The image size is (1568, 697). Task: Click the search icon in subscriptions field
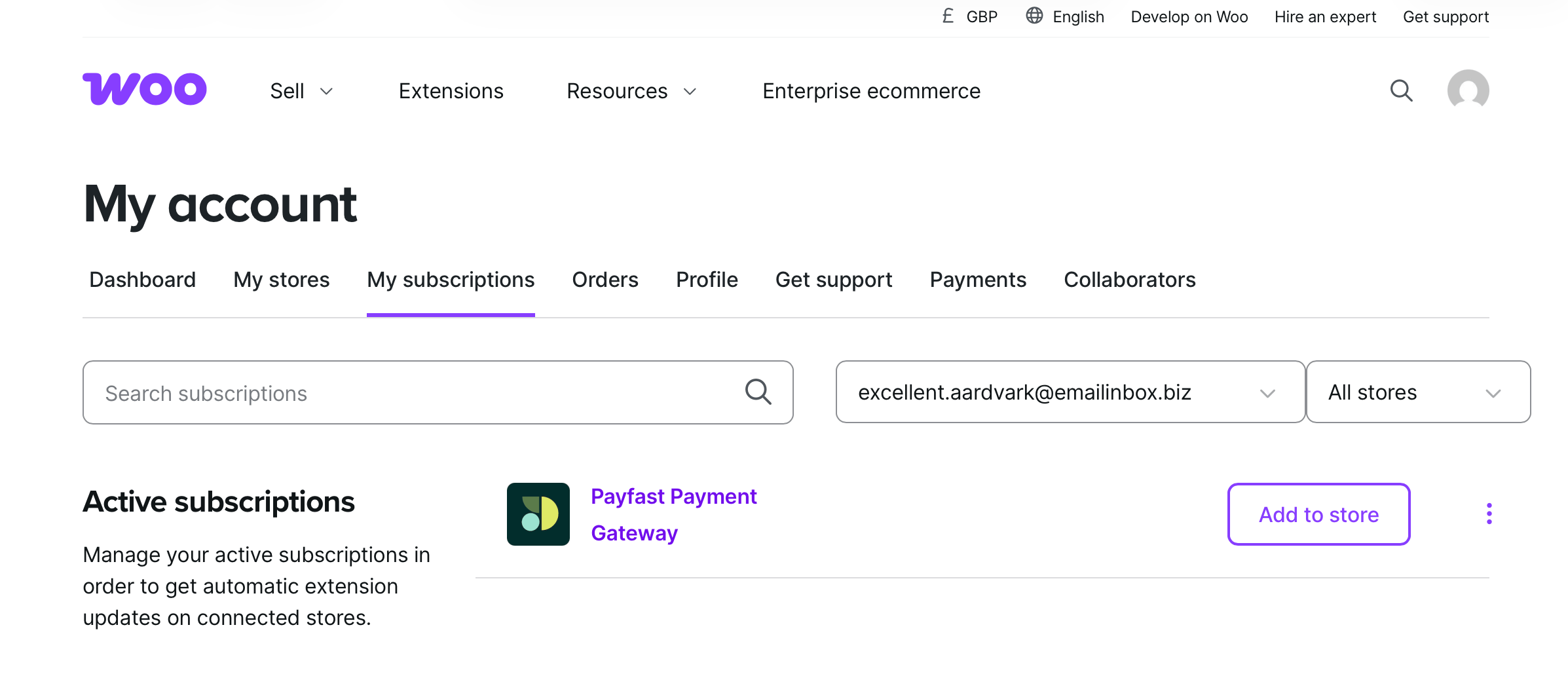pos(758,392)
